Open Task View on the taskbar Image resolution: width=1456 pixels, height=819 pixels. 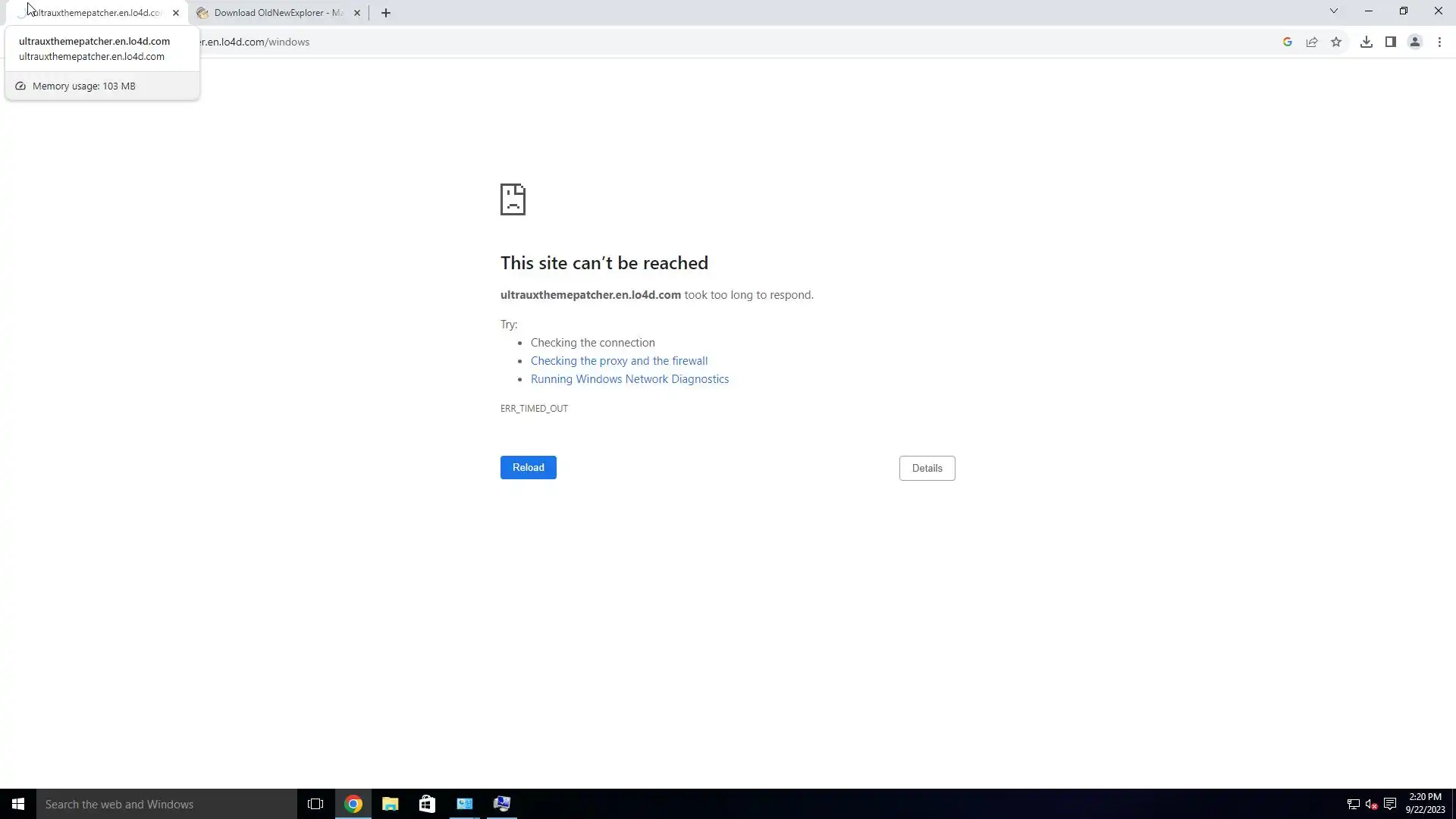(315, 804)
